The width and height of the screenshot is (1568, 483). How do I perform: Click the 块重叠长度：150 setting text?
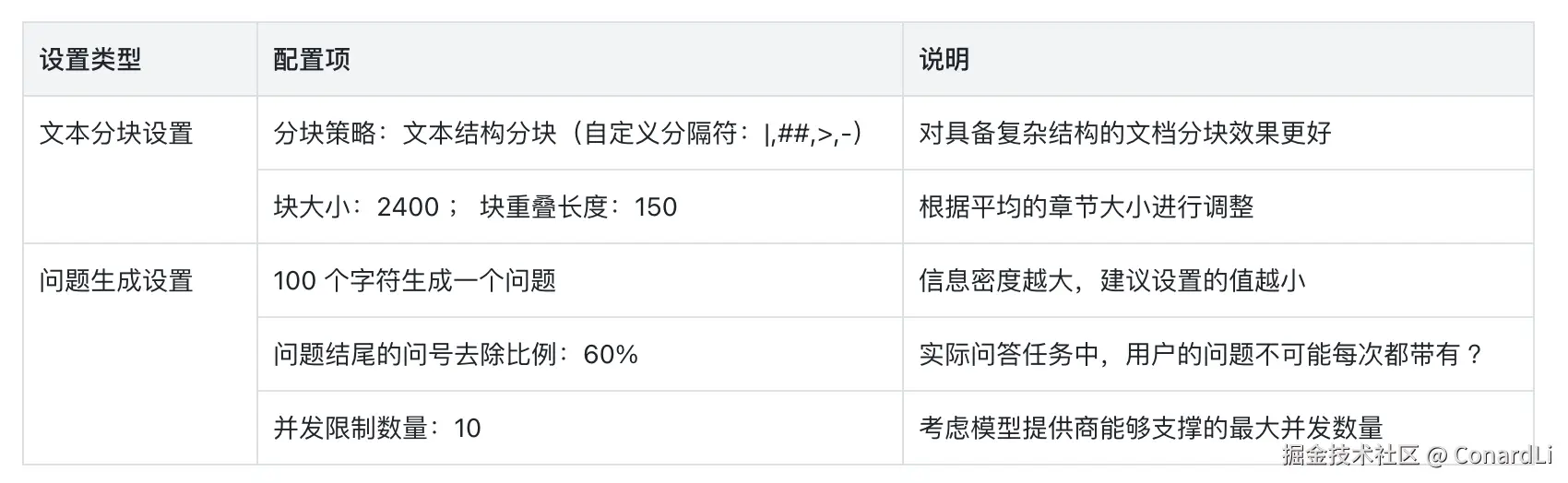[x=578, y=207]
